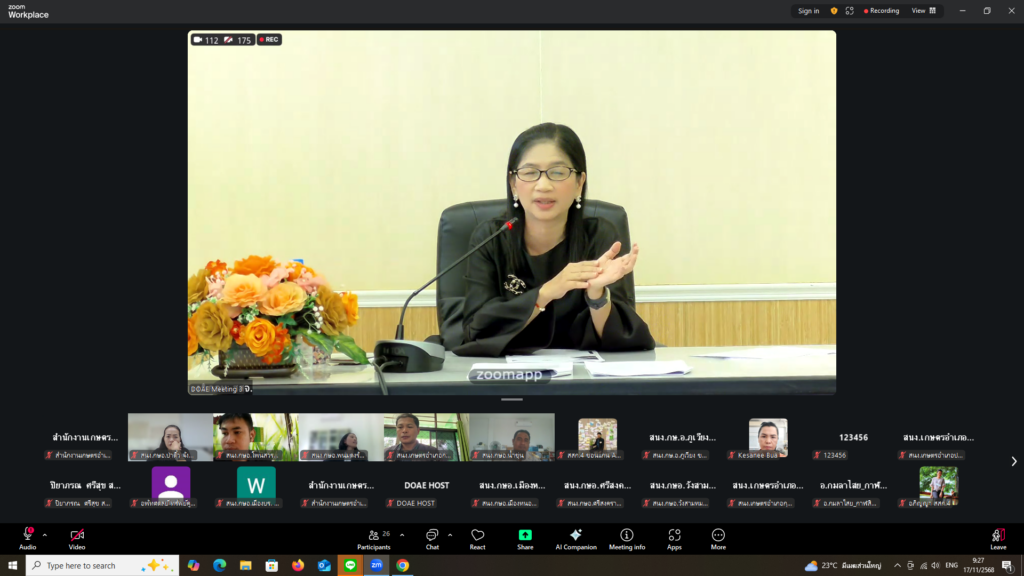This screenshot has width=1024, height=576.
Task: Expand the Chat options chevron
Action: pyautogui.click(x=450, y=535)
